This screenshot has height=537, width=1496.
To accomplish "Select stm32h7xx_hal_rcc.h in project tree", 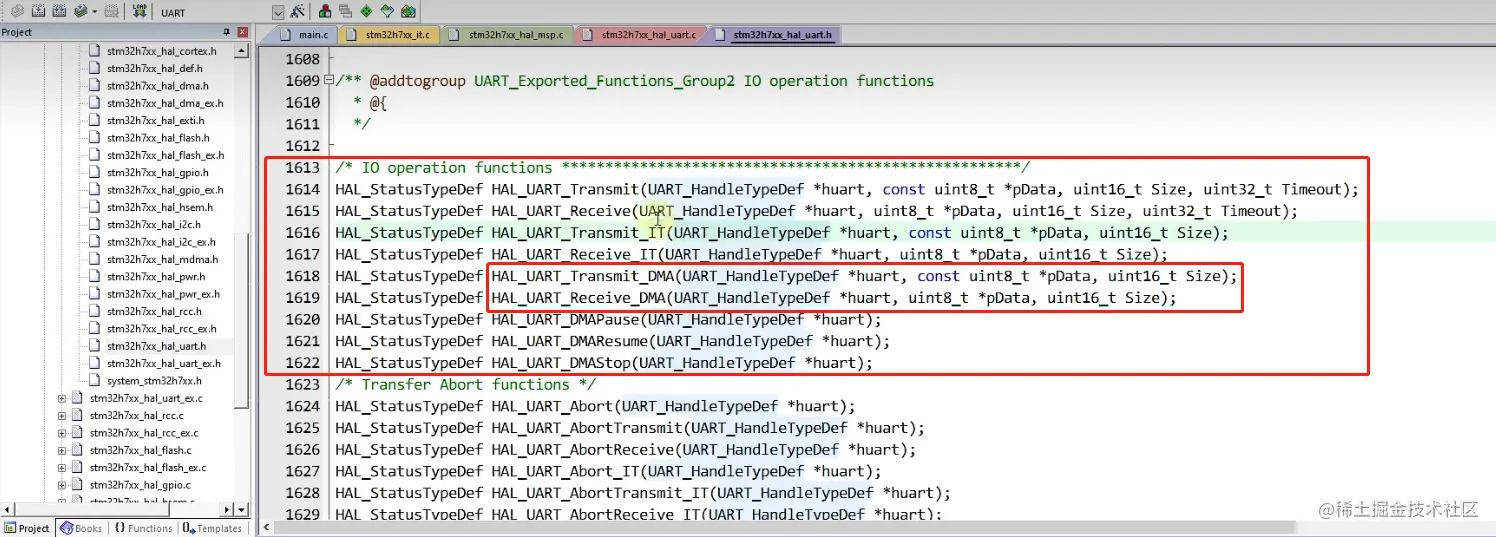I will (x=153, y=311).
